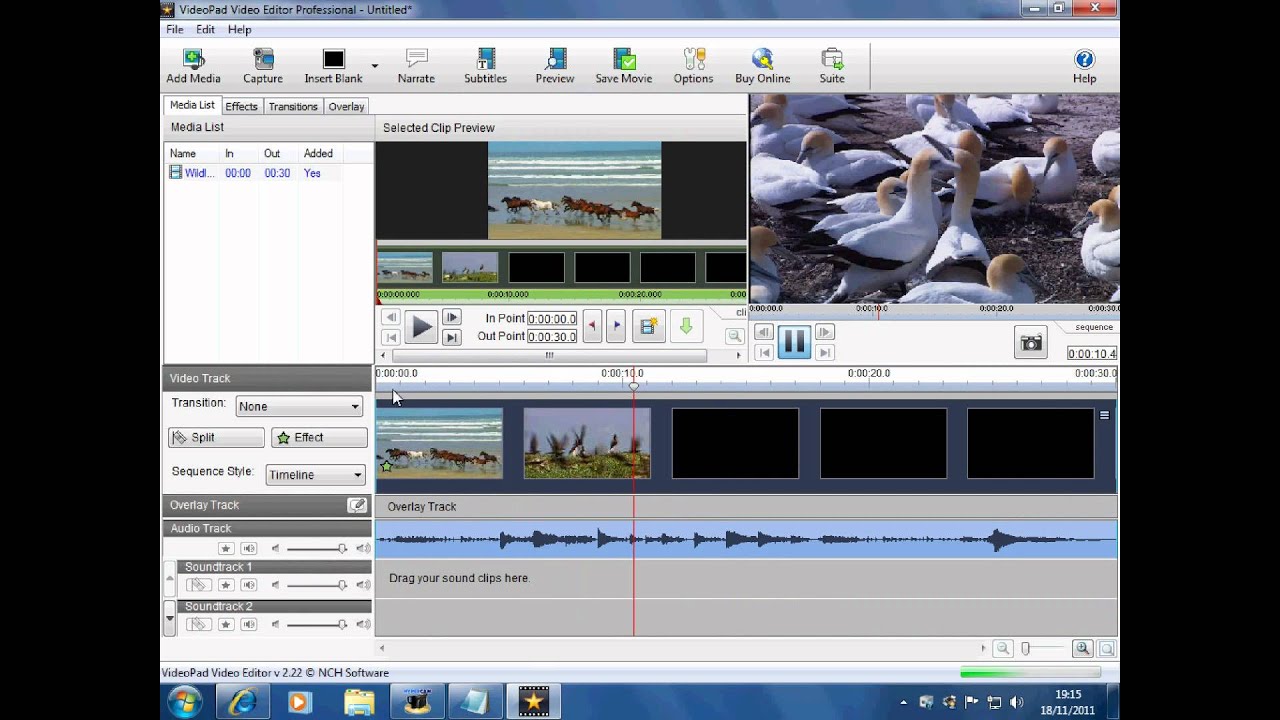Switch to the Media List tab
The width and height of the screenshot is (1280, 720).
coord(192,105)
